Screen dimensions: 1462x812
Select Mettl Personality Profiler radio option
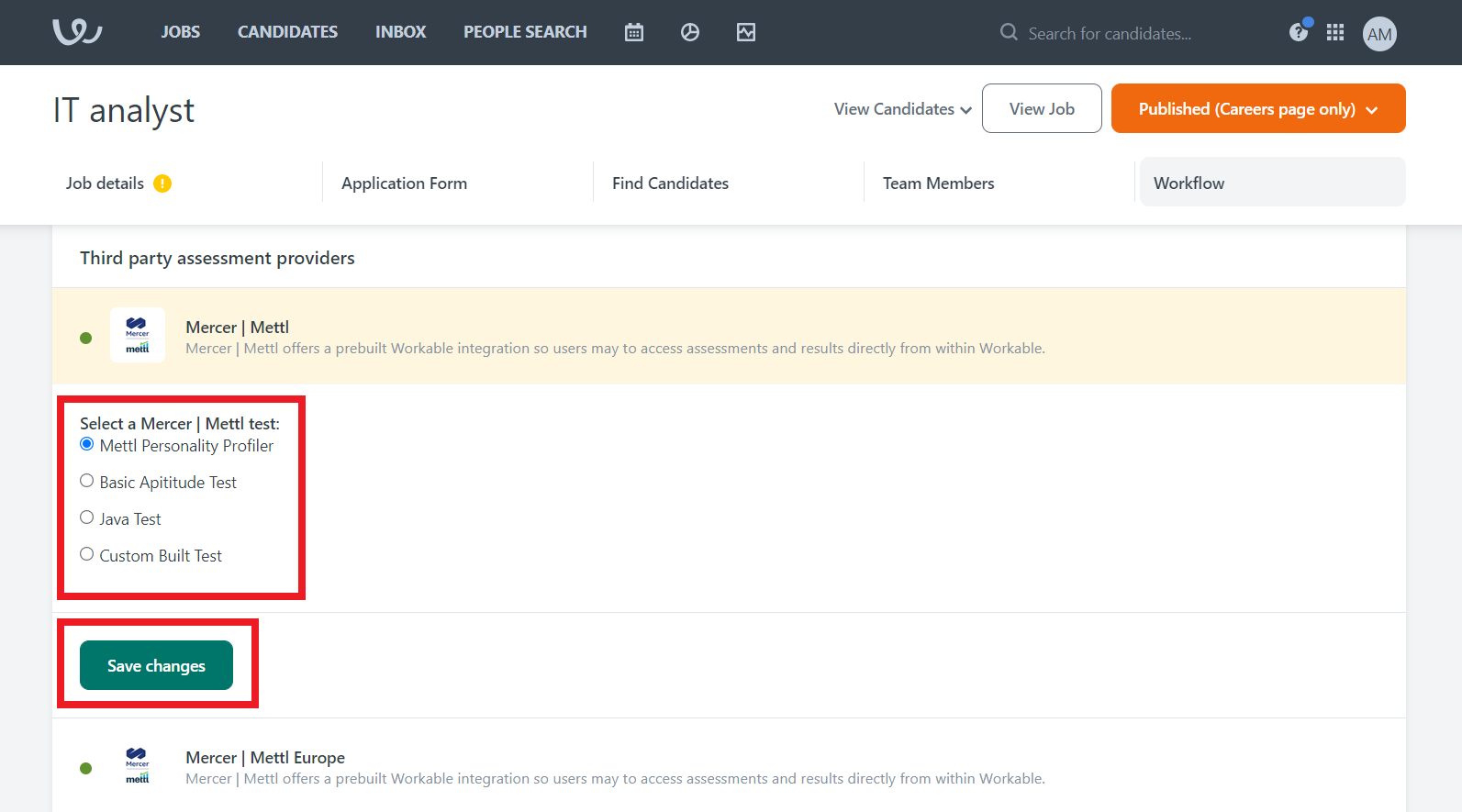pos(87,444)
